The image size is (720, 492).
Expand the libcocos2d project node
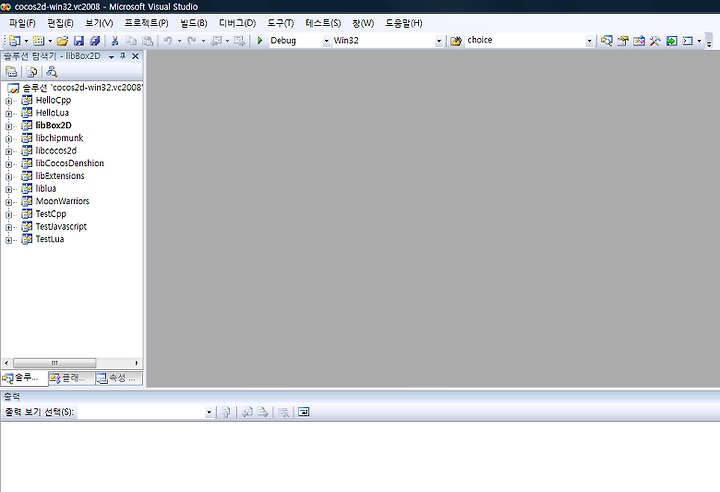(x=9, y=151)
